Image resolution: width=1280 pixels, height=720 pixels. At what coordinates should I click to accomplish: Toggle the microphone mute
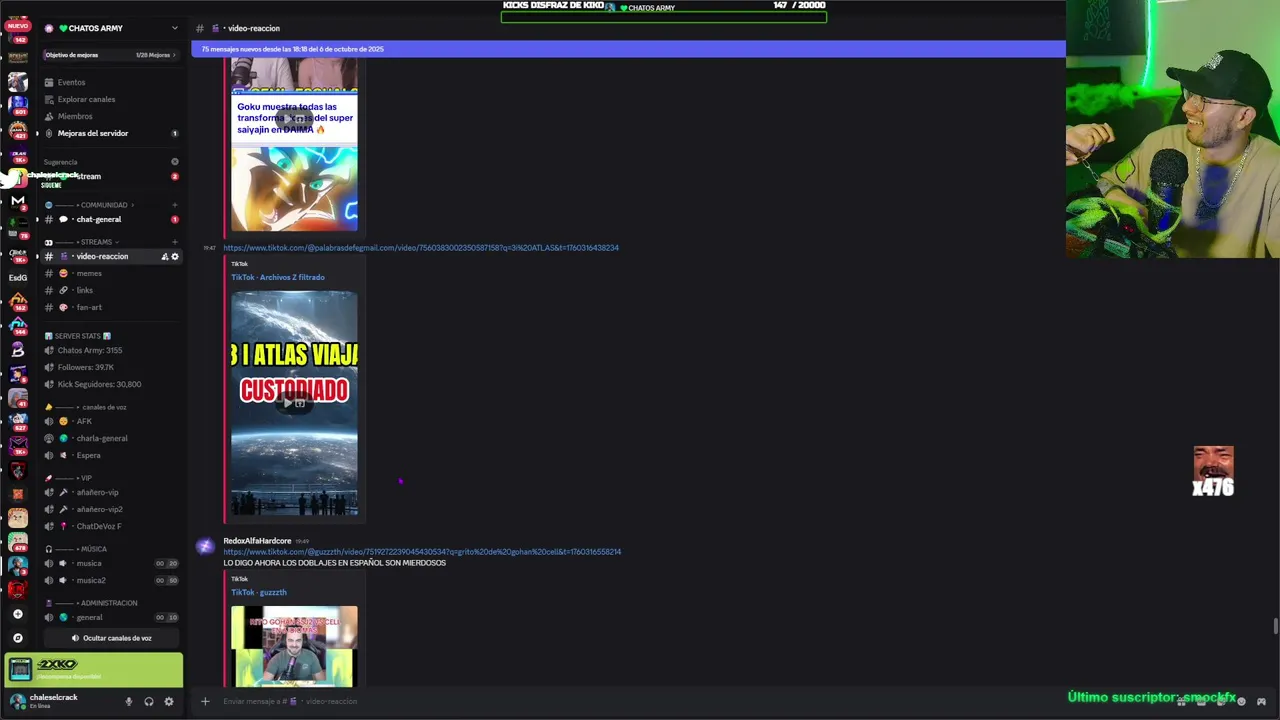pyautogui.click(x=128, y=702)
